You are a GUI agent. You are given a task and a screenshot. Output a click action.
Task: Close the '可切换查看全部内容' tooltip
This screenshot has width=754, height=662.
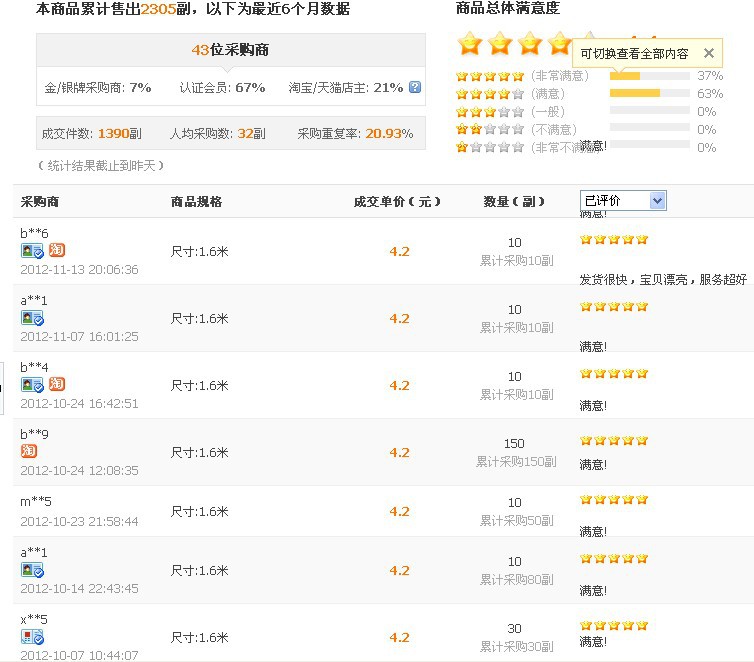tap(709, 53)
